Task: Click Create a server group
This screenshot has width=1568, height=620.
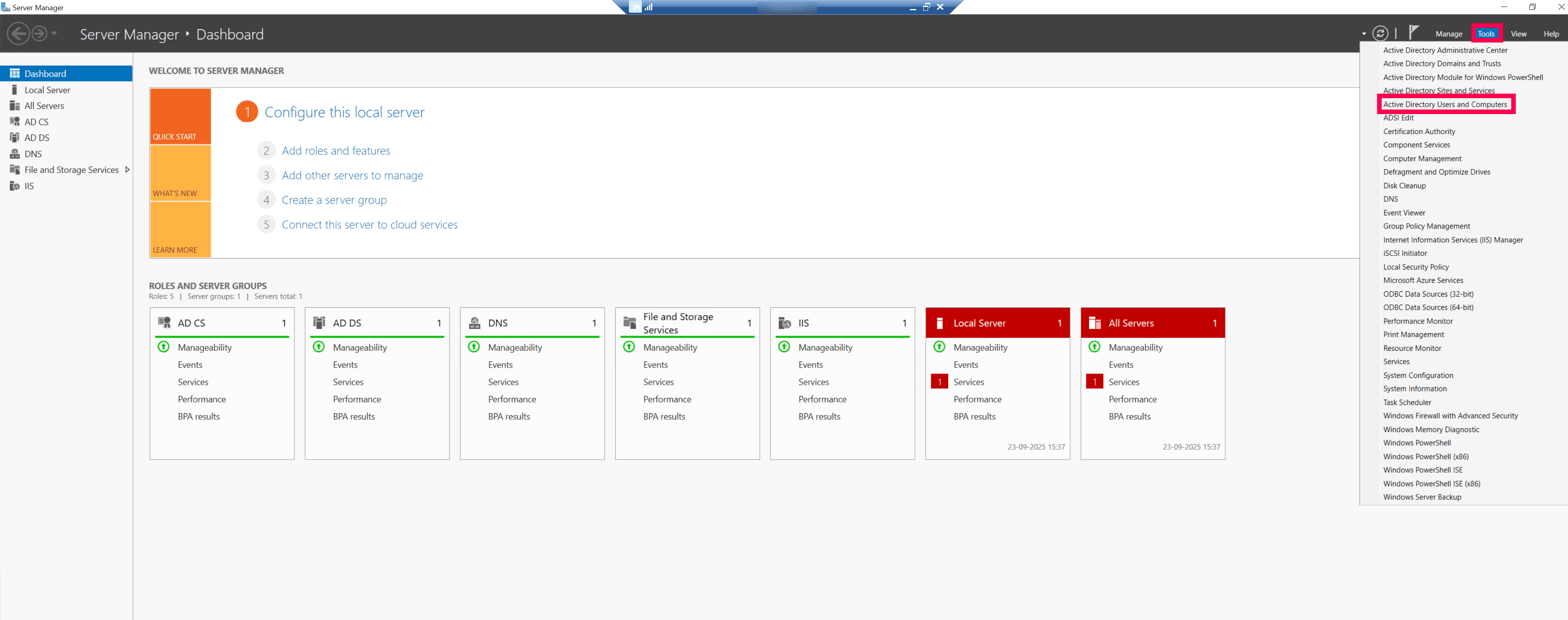Action: tap(334, 199)
